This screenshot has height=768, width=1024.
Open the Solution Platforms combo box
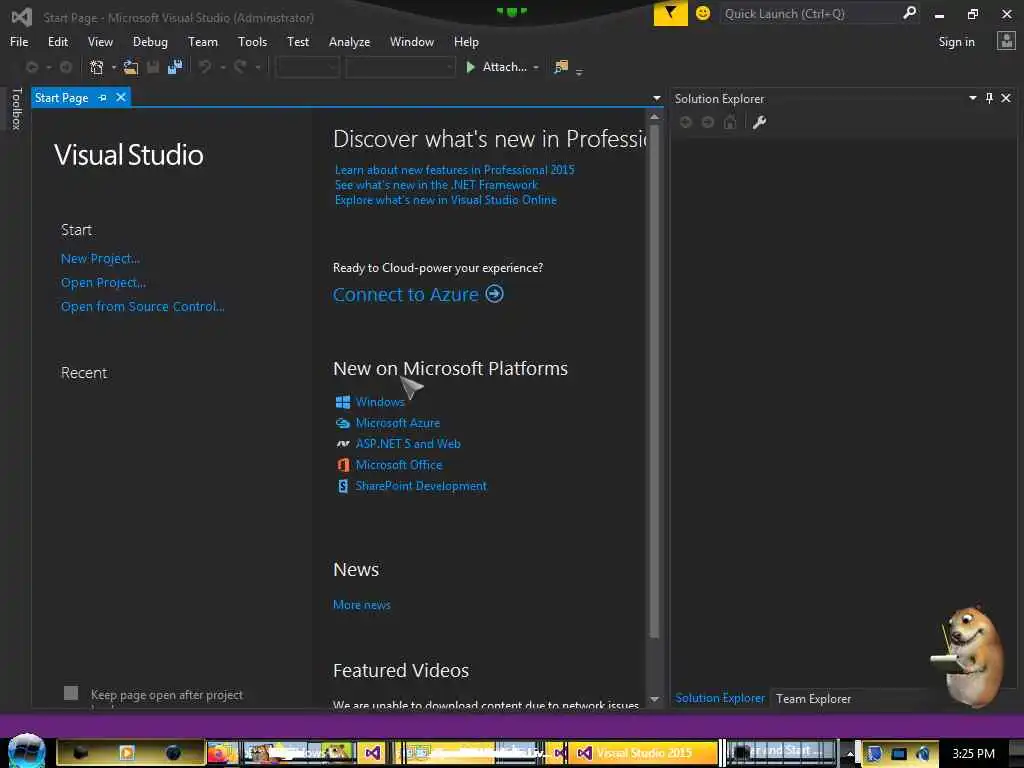tap(400, 67)
